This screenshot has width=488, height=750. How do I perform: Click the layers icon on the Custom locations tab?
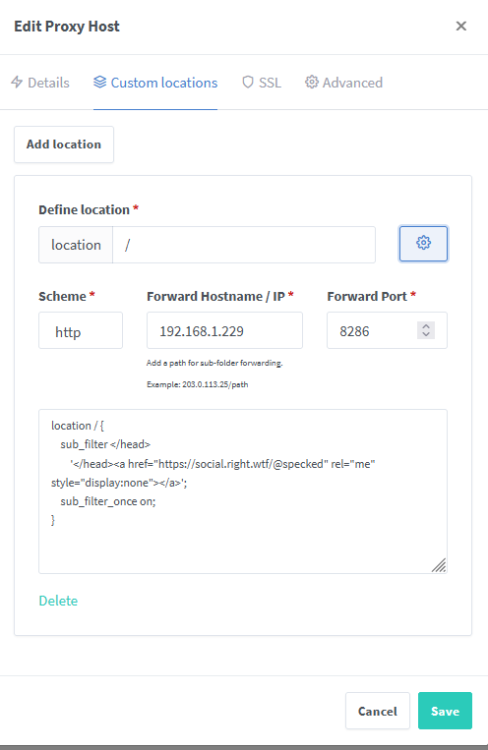(100, 82)
